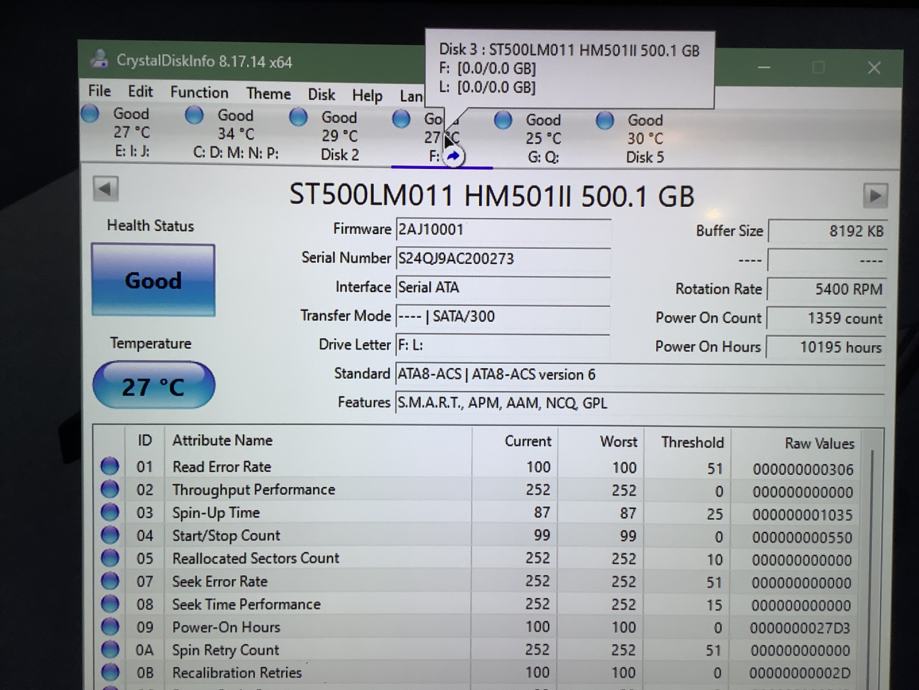Viewport: 919px width, 690px height.
Task: Open the Edit menu
Action: [x=140, y=92]
